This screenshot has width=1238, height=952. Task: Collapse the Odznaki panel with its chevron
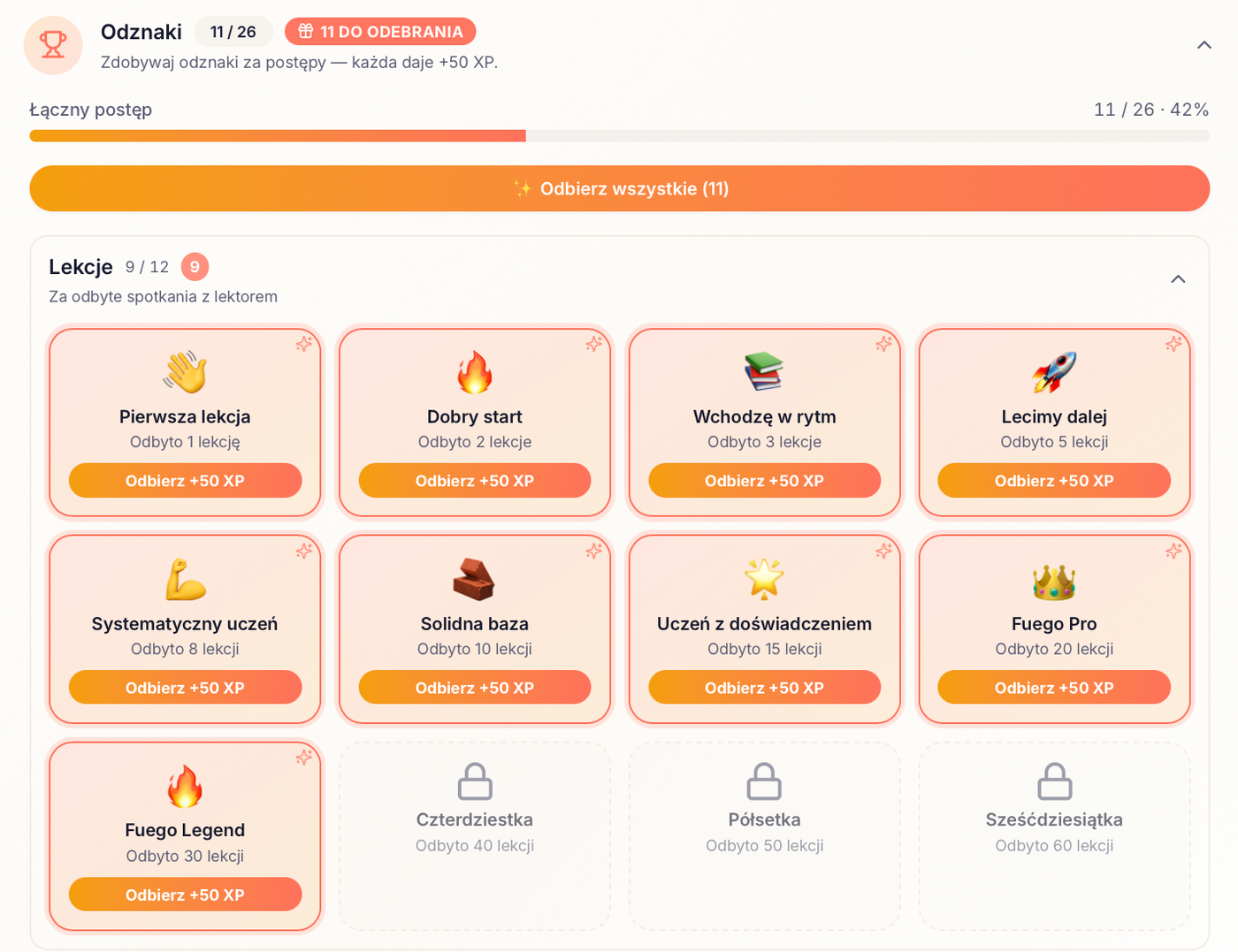click(1204, 45)
